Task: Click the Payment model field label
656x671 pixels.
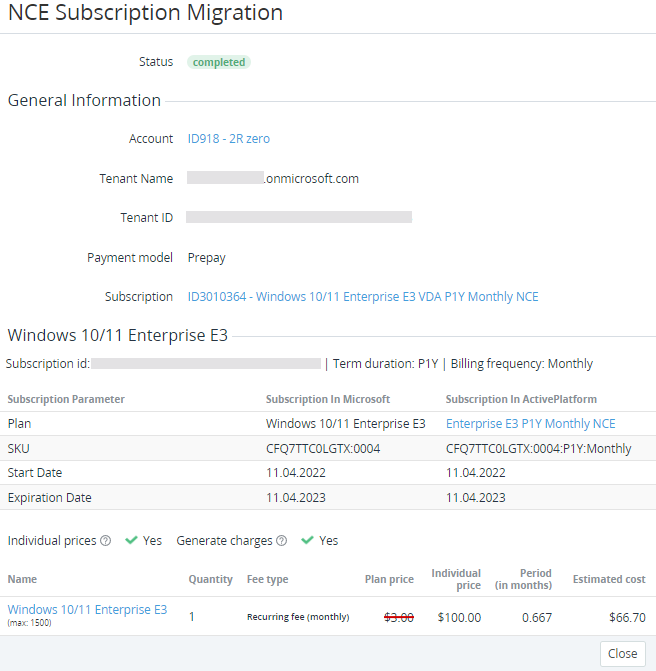Action: click(130, 258)
